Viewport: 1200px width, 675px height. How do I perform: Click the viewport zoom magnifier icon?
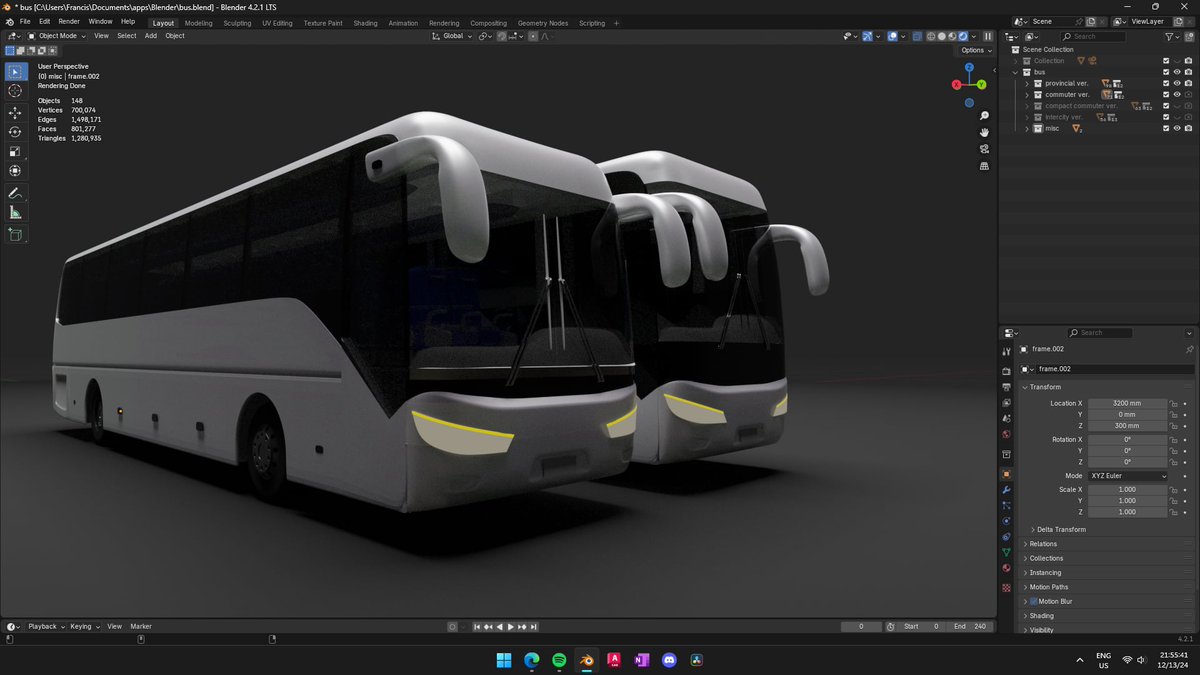[x=985, y=117]
